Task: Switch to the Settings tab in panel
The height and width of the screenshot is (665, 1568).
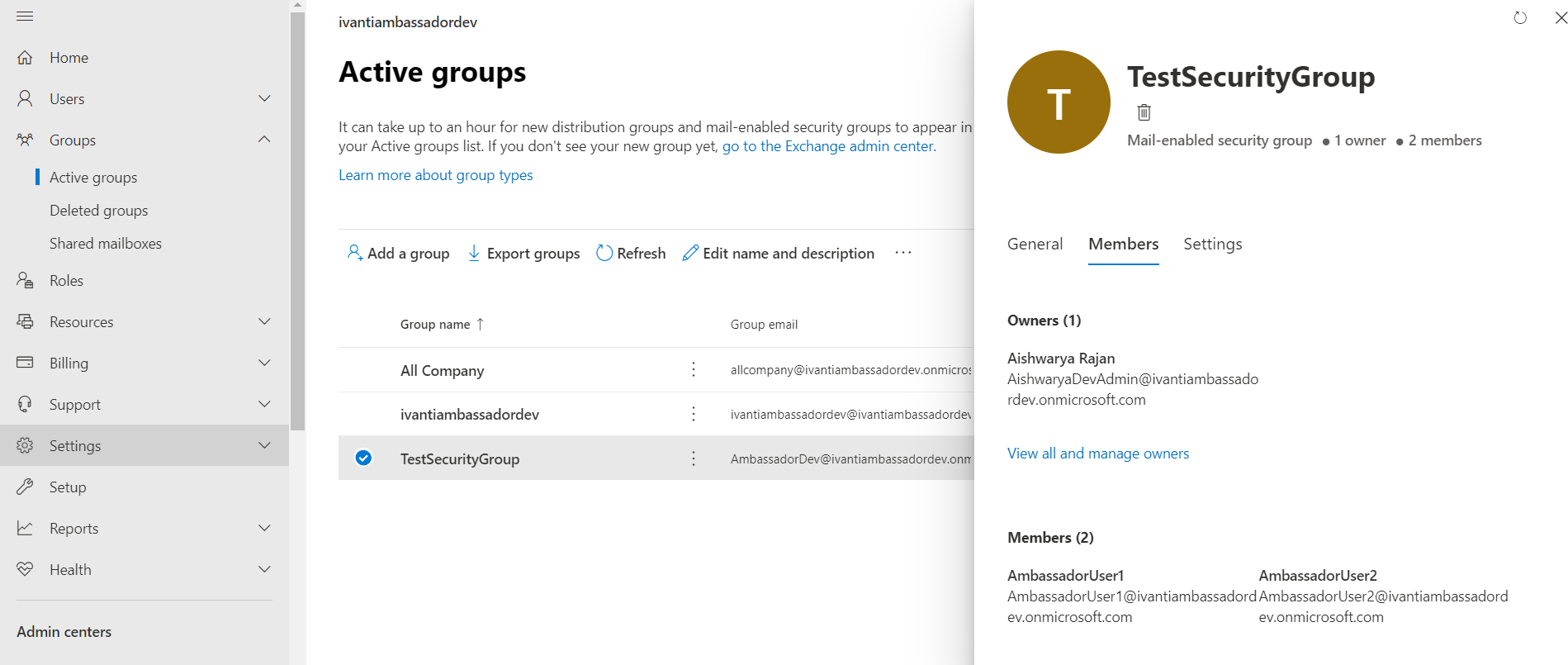Action: (x=1212, y=245)
